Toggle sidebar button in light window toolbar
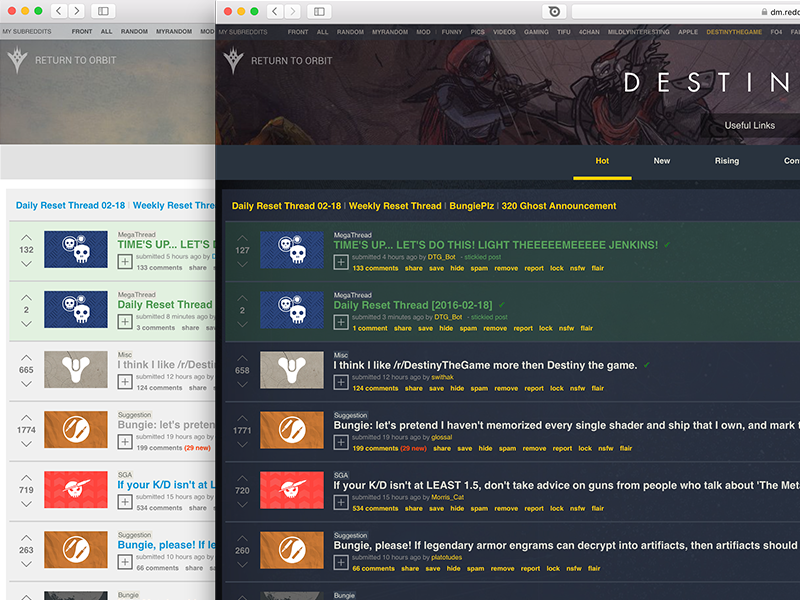This screenshot has width=800, height=600. point(103,11)
